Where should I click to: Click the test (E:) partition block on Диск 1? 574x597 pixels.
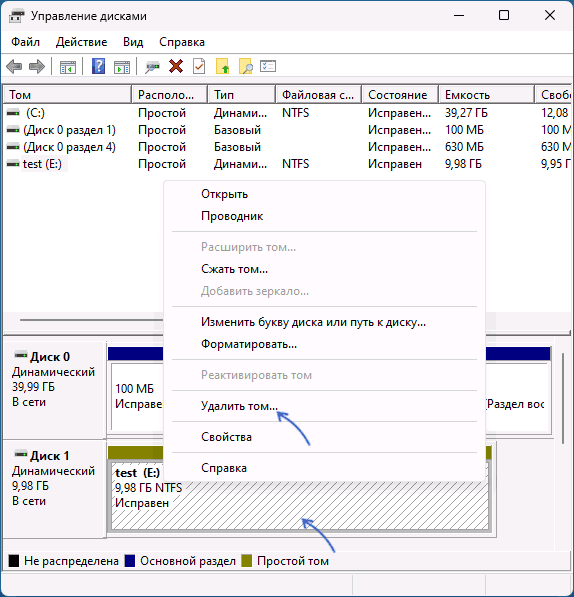click(300, 495)
